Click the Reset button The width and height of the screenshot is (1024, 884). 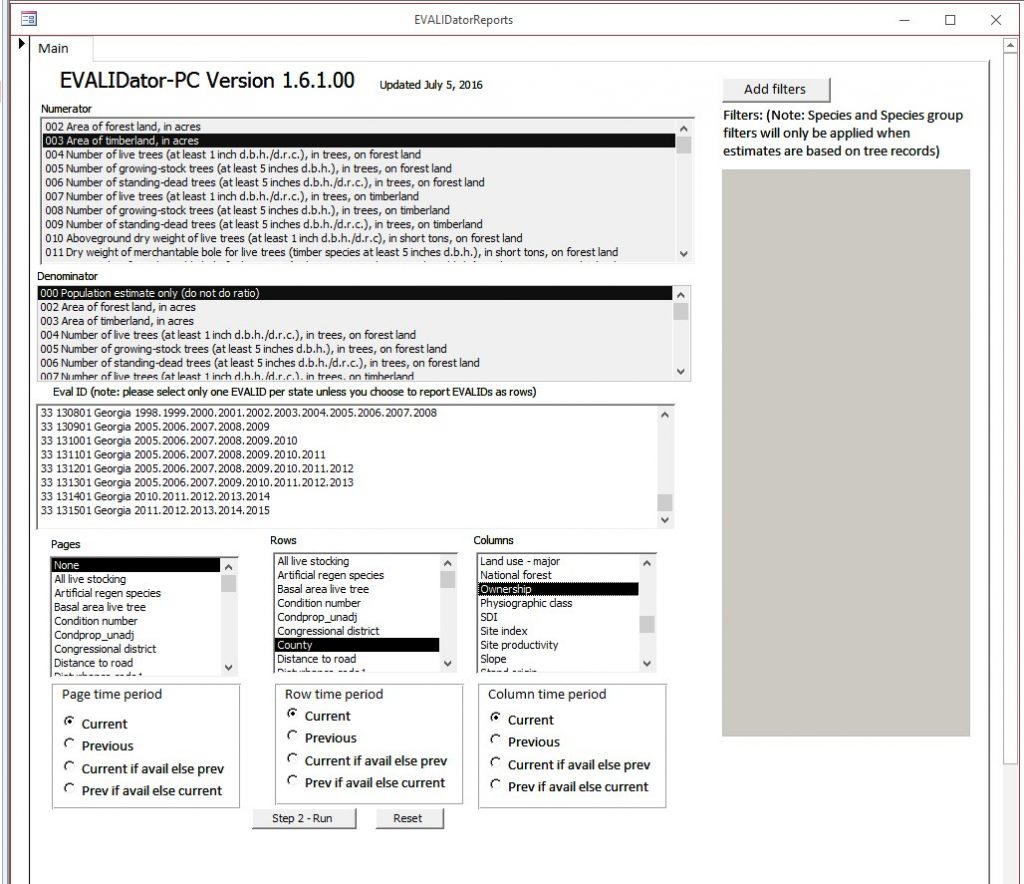pos(409,818)
